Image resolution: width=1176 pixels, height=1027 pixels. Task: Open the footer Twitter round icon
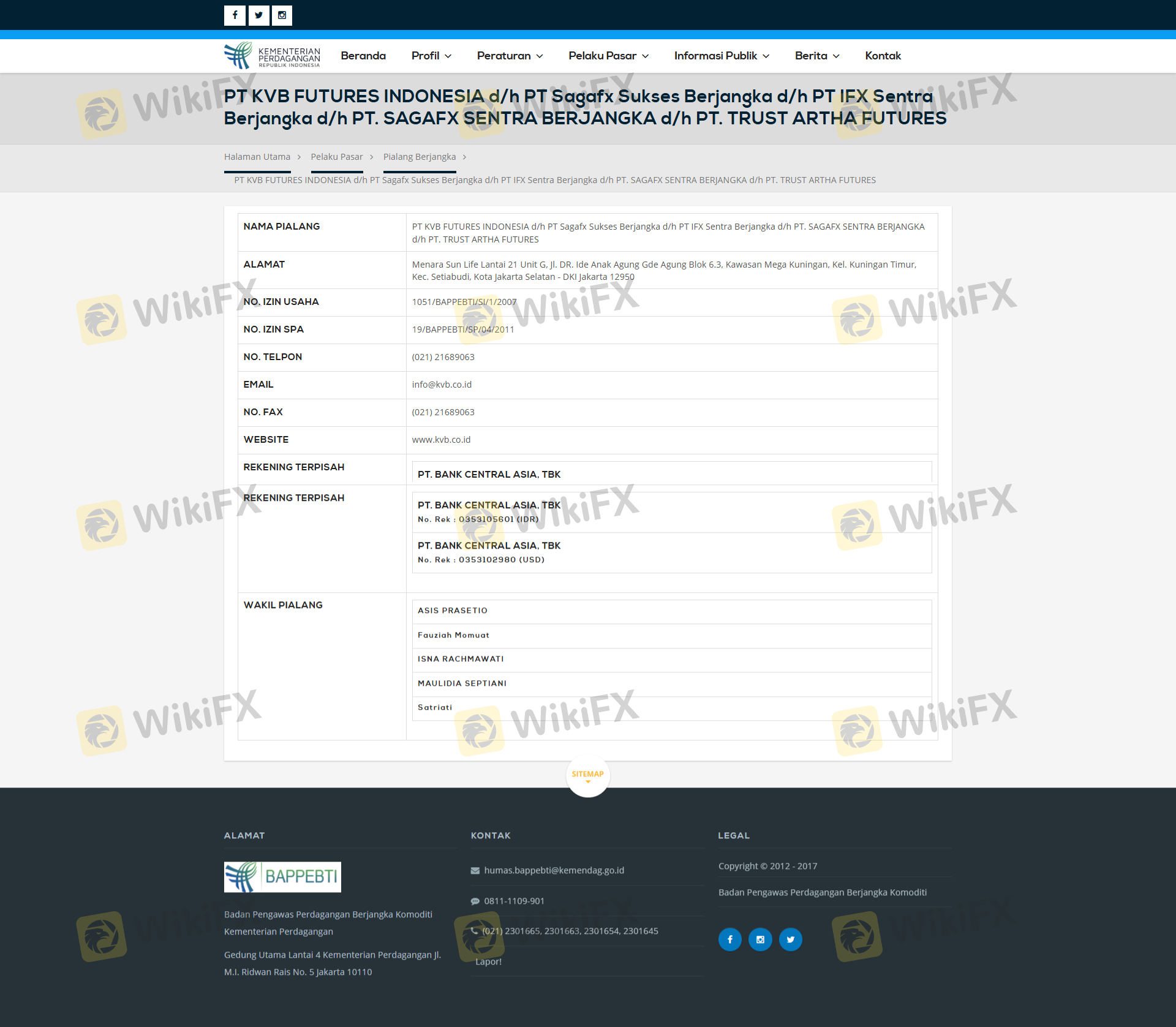[790, 939]
